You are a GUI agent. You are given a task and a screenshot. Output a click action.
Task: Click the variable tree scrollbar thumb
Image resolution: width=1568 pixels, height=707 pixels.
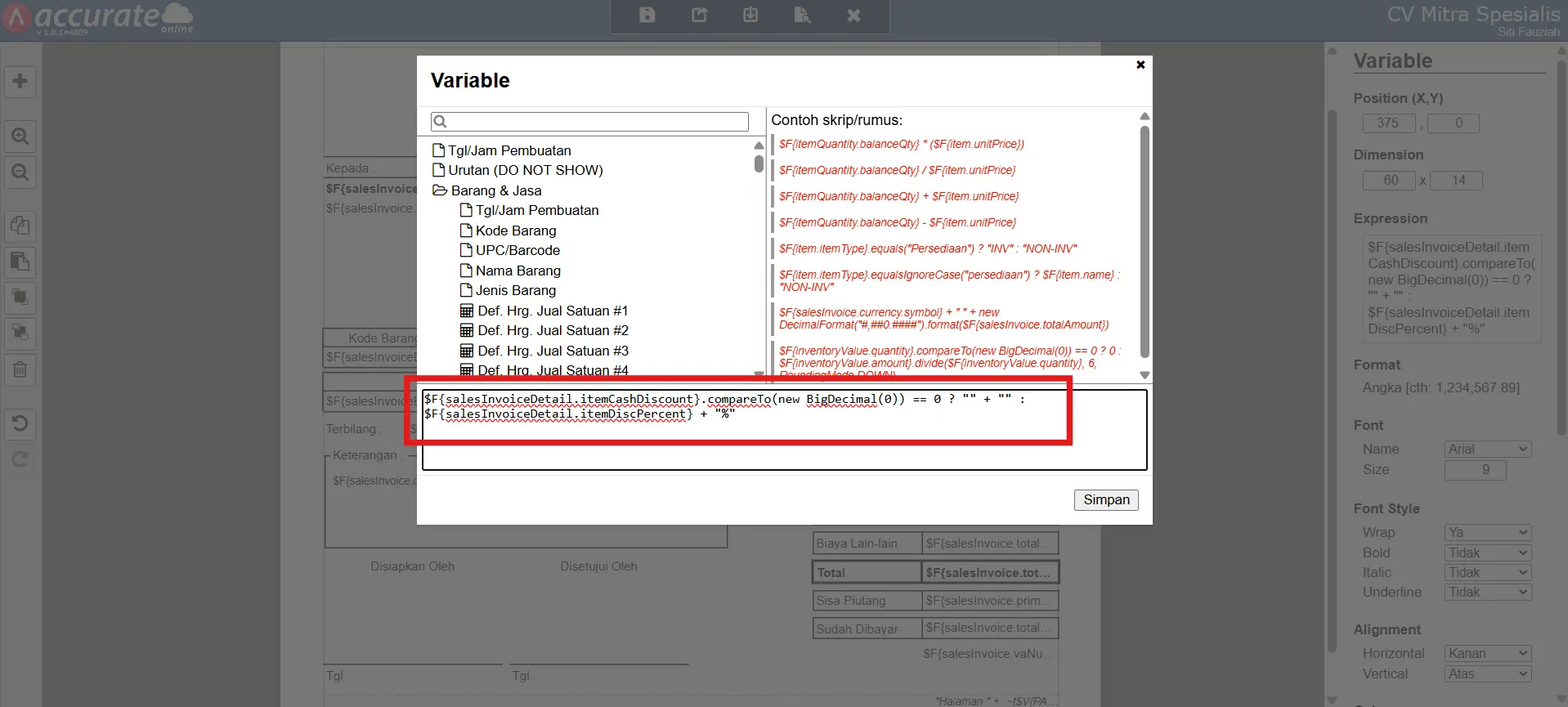[759, 163]
